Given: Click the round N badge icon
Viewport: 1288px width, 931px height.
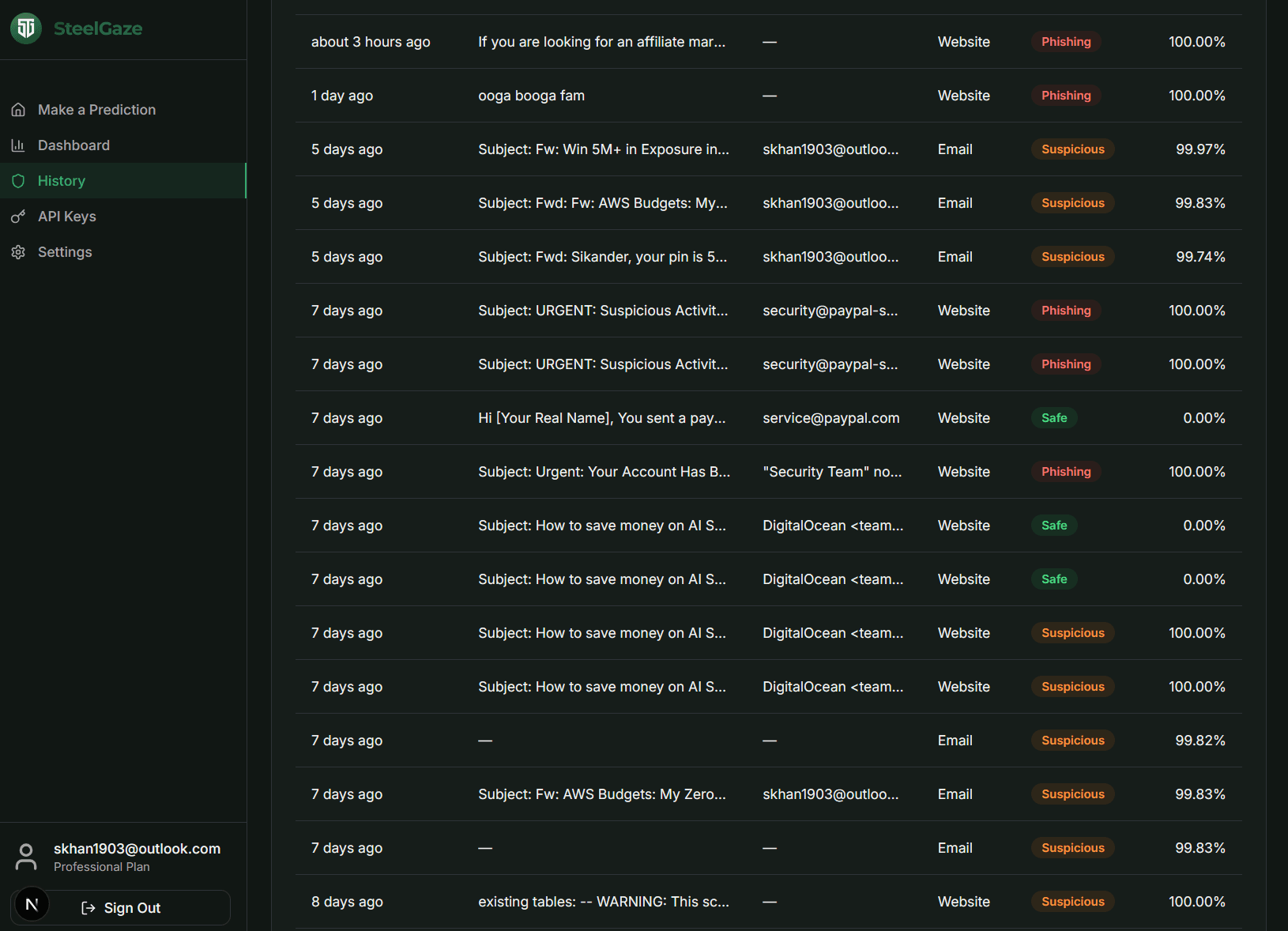Looking at the screenshot, I should [32, 905].
